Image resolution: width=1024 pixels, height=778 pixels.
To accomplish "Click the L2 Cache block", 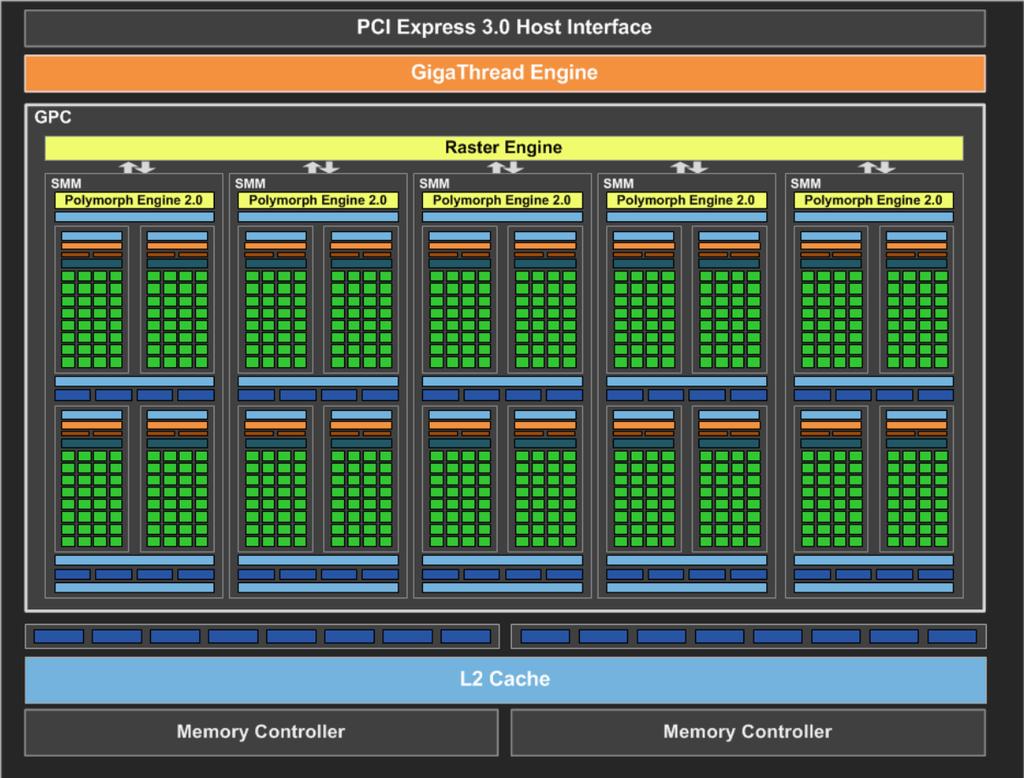I will coord(505,679).
